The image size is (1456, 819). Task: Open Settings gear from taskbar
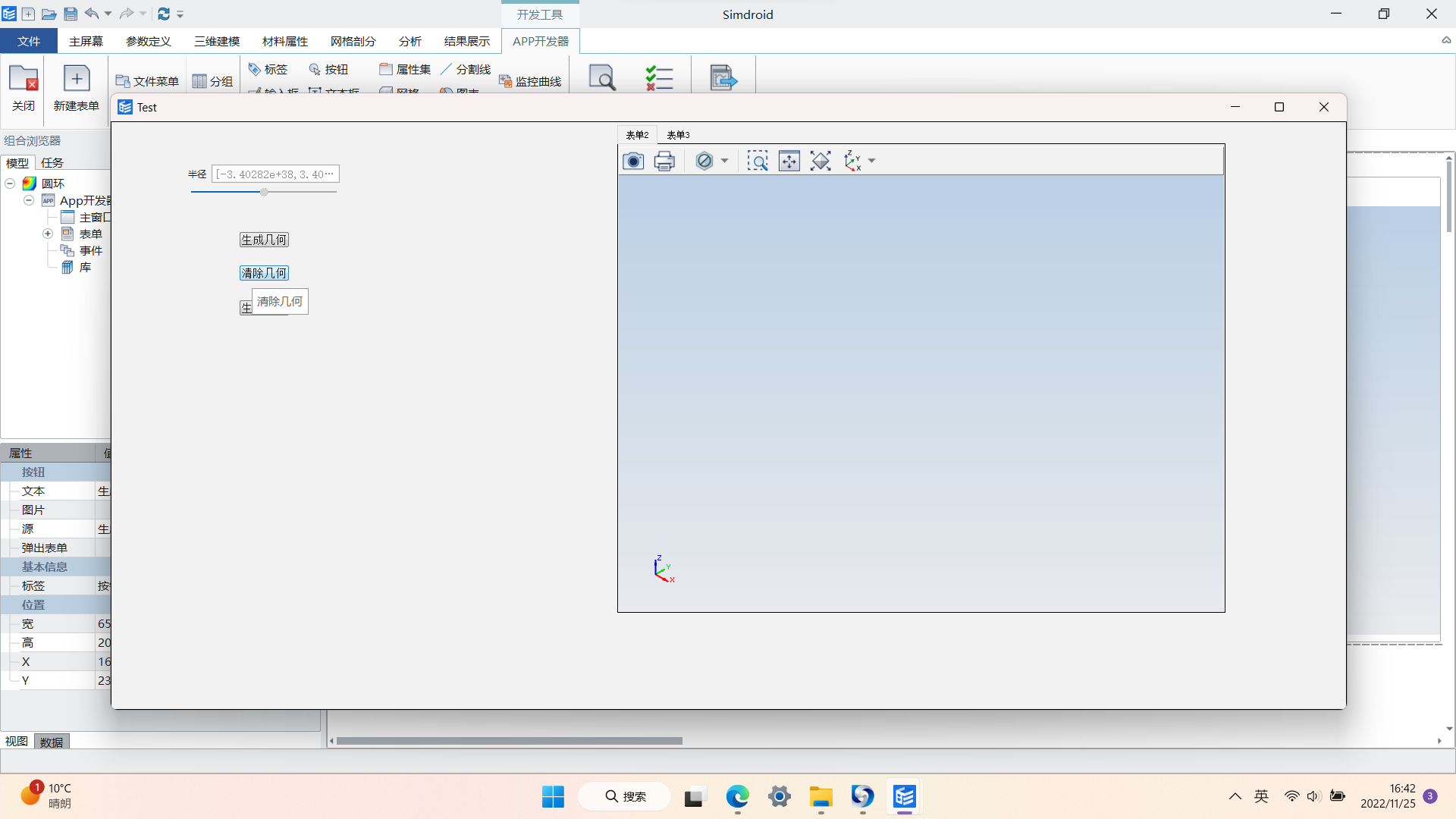[x=779, y=796]
